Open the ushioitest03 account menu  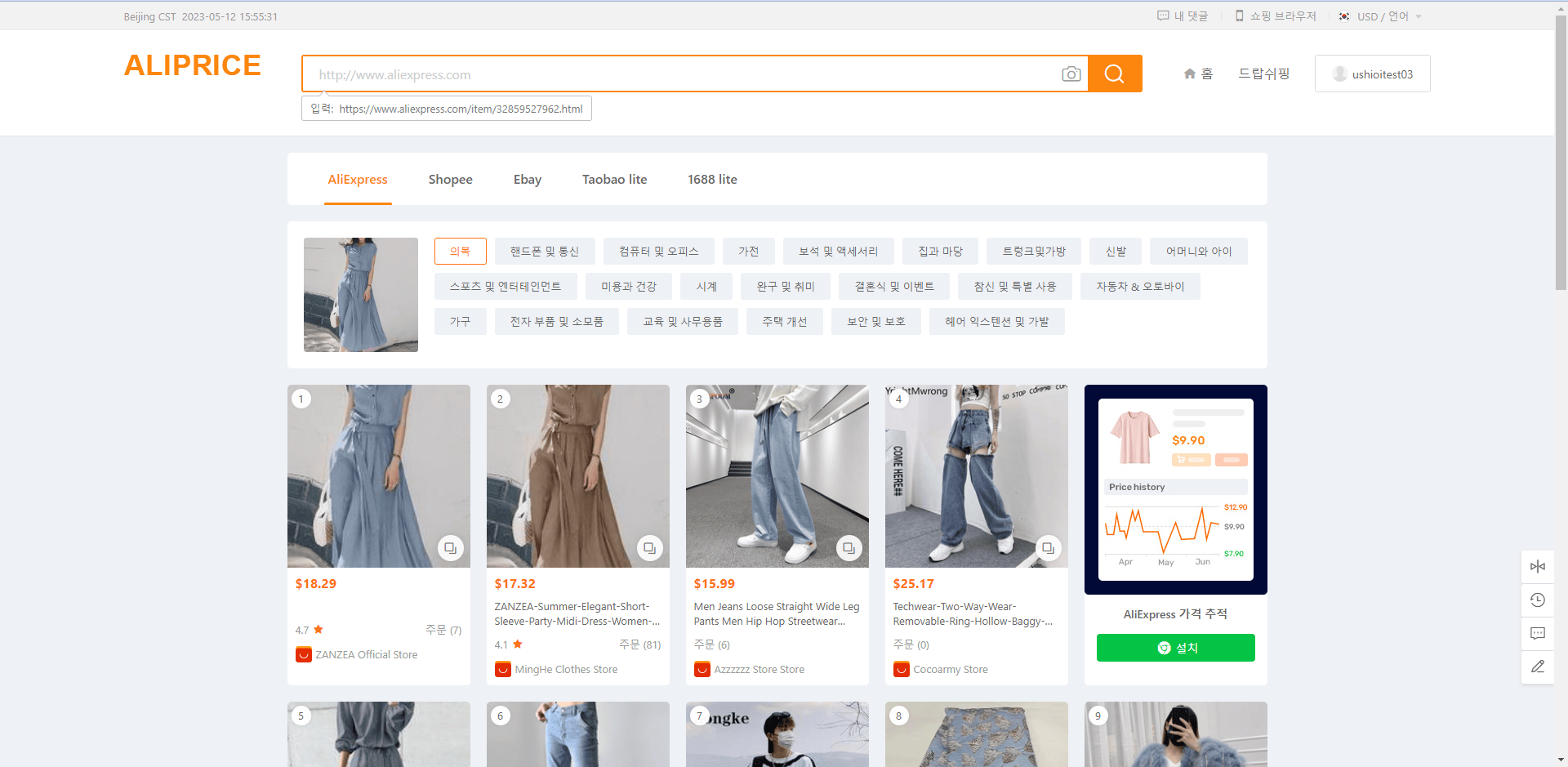[x=1372, y=74]
